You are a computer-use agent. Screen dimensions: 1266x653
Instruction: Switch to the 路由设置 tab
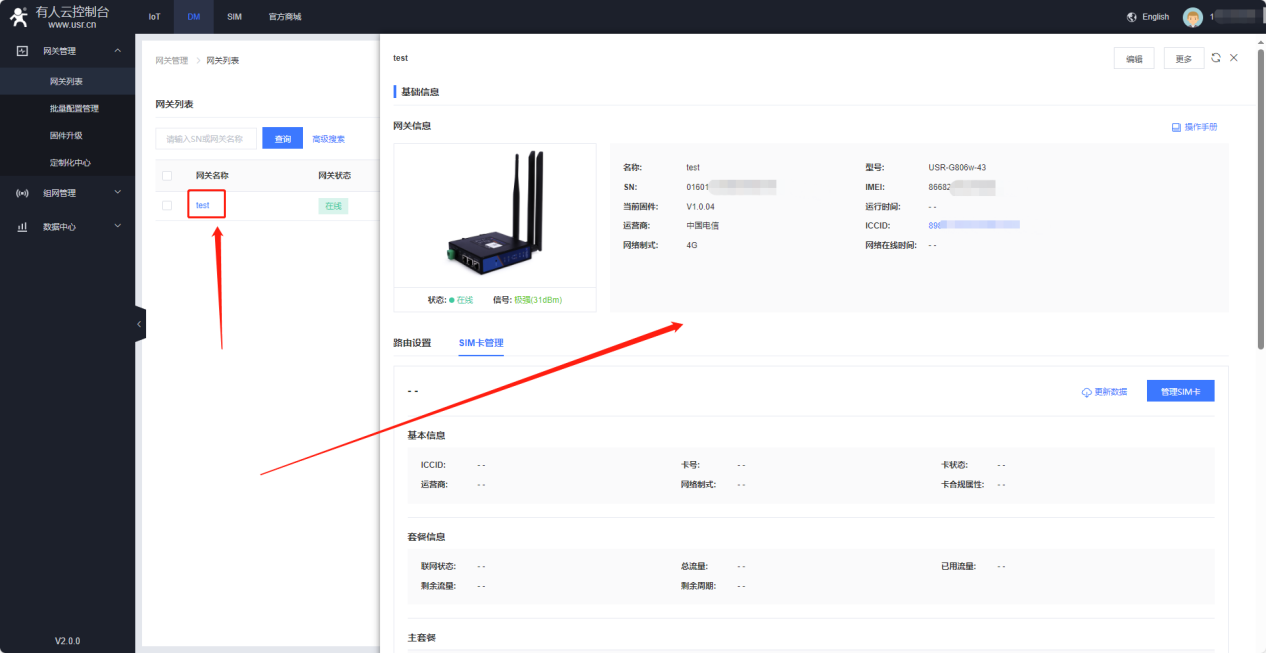tap(412, 343)
